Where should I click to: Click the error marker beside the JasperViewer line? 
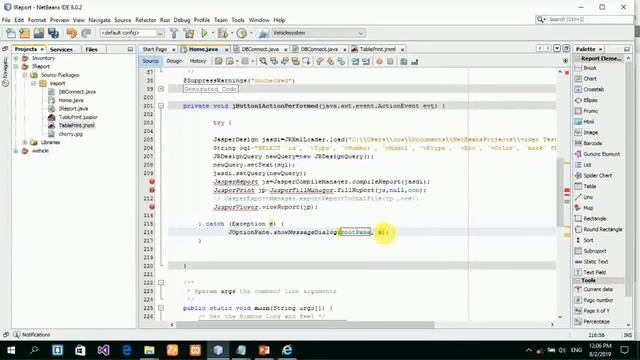(152, 207)
